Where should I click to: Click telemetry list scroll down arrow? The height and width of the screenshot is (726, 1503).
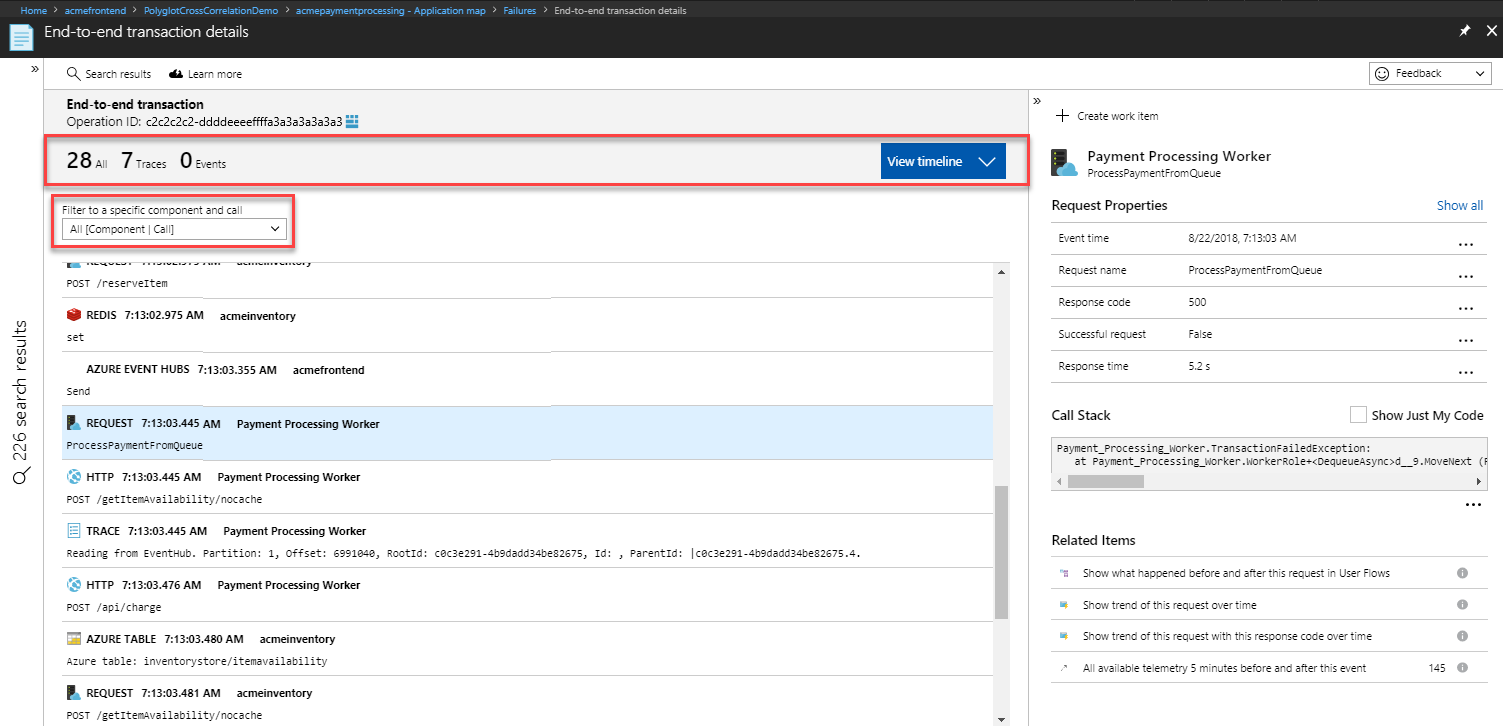(x=1001, y=718)
